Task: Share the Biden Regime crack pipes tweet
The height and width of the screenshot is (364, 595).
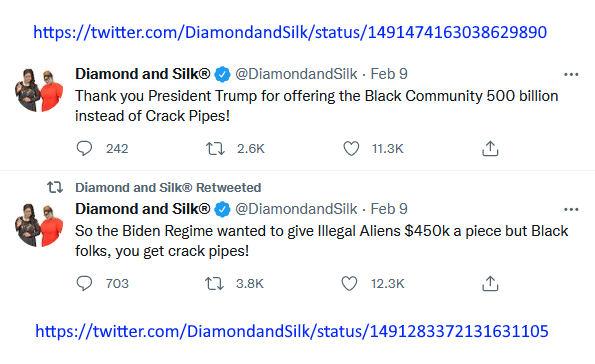Action: 490,284
